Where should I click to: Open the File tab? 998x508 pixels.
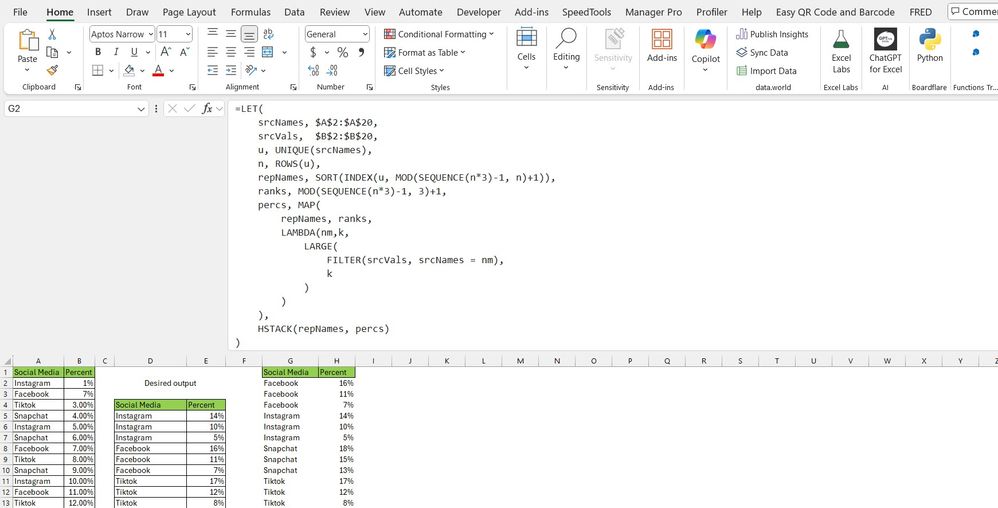20,12
